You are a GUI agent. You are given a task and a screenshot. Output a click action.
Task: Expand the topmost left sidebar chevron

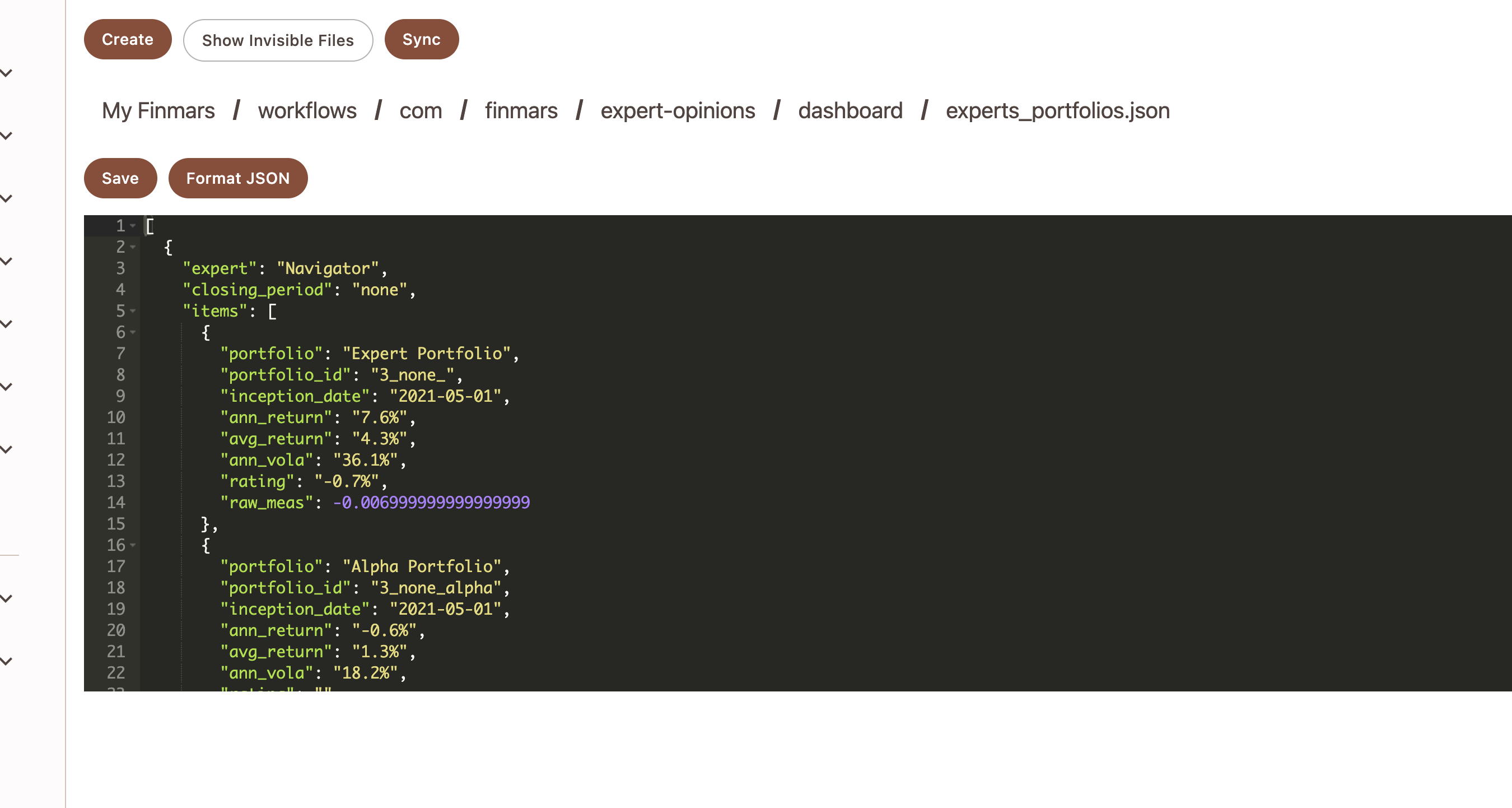(7, 73)
